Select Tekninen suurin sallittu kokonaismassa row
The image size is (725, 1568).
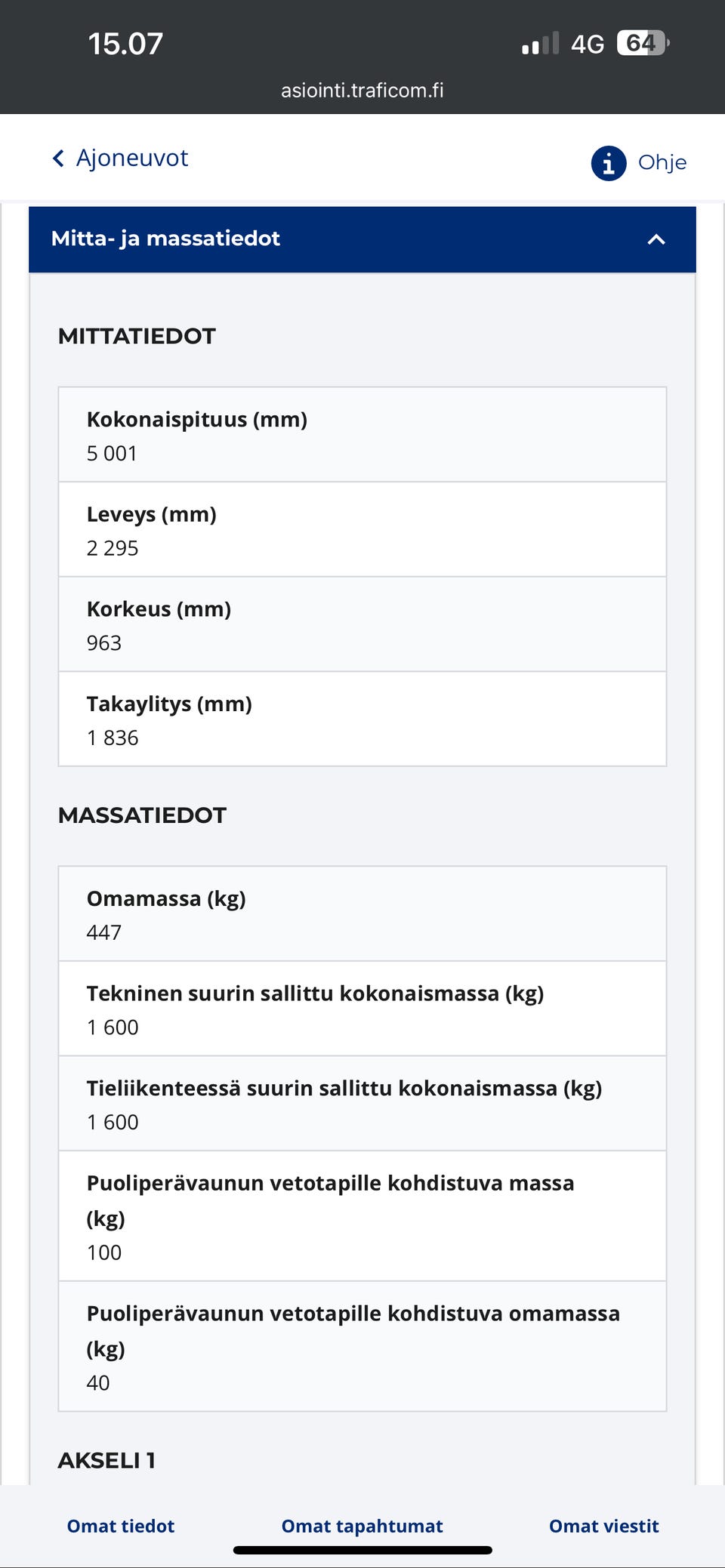362,1009
